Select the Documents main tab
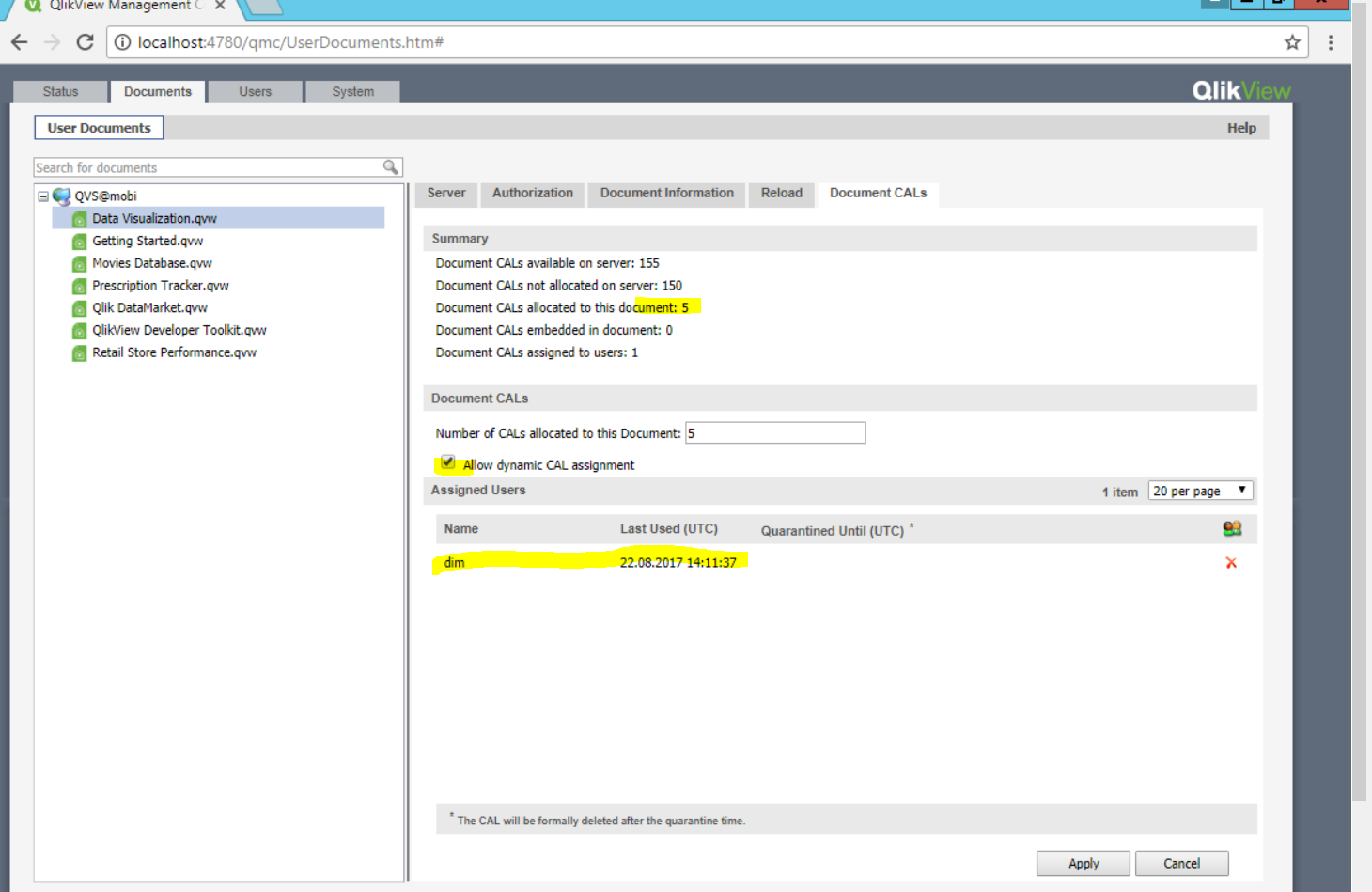This screenshot has width=1372, height=892. coord(158,91)
